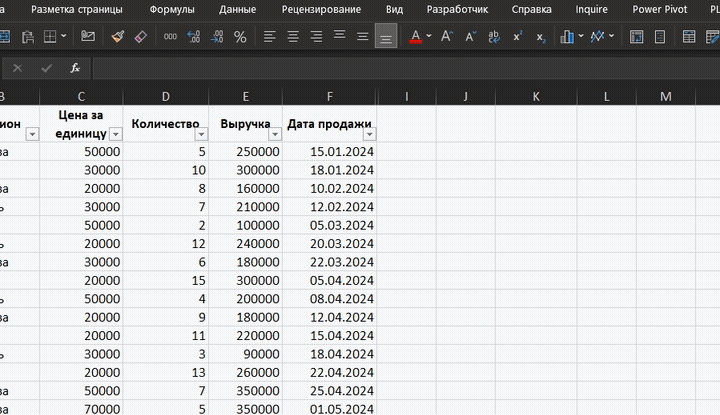This screenshot has width=720, height=415.
Task: Select the cell with date 15.01.2024
Action: 330,151
